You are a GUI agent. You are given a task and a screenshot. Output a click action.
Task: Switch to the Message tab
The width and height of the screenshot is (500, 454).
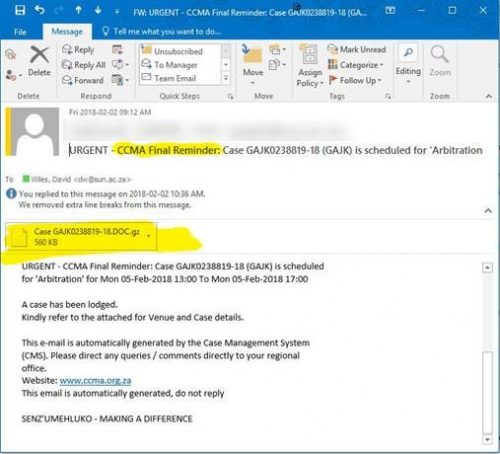pyautogui.click(x=67, y=32)
